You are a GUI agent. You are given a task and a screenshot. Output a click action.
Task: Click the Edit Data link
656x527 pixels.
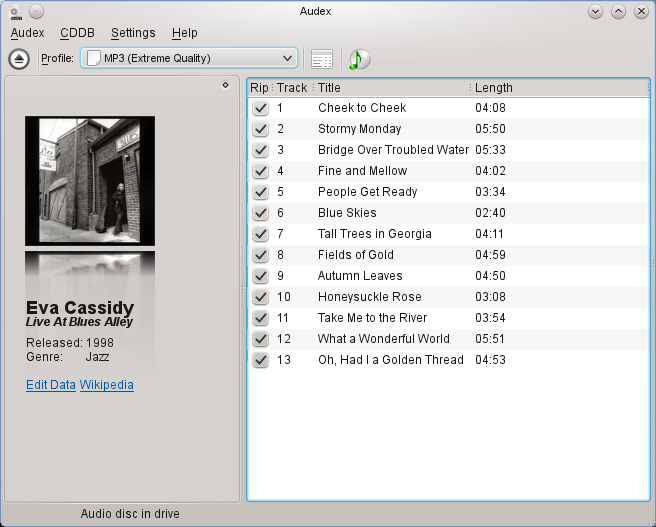coord(51,385)
